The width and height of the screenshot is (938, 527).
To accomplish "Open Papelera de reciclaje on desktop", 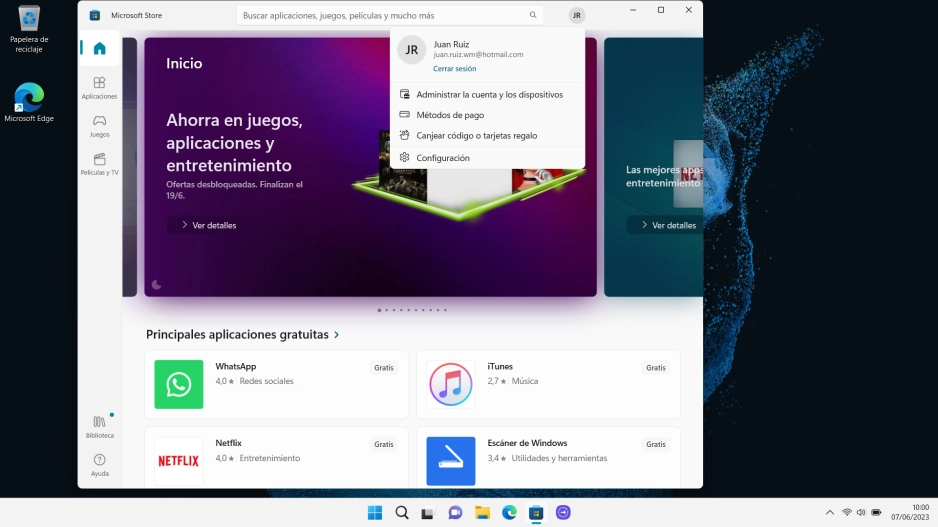I will tap(29, 29).
